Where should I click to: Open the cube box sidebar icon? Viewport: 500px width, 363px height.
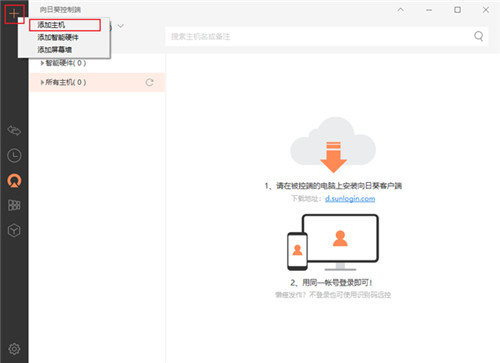14,230
